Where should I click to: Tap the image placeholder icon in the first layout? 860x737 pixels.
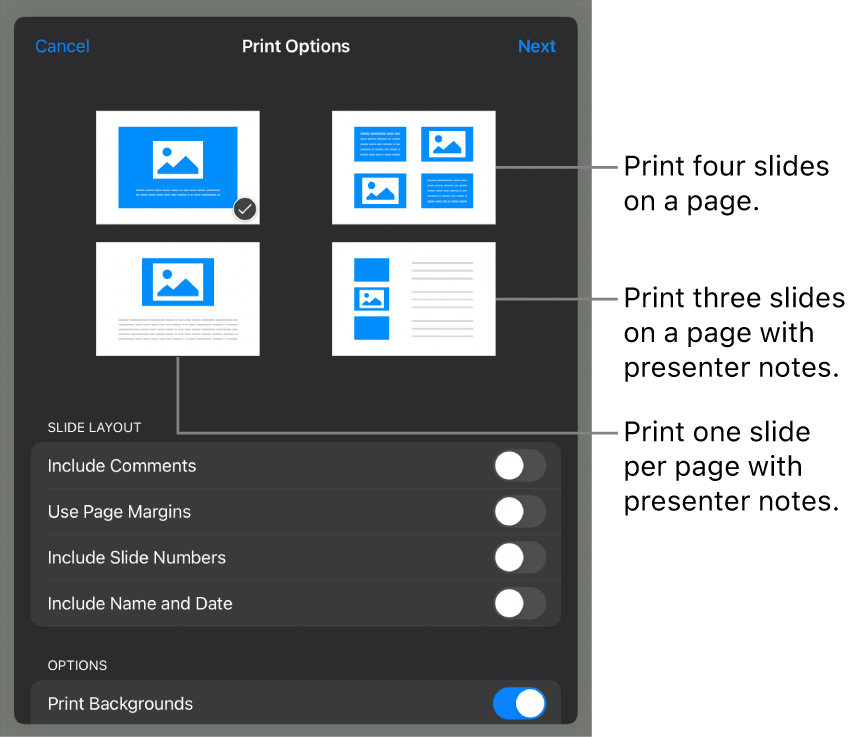[x=178, y=160]
